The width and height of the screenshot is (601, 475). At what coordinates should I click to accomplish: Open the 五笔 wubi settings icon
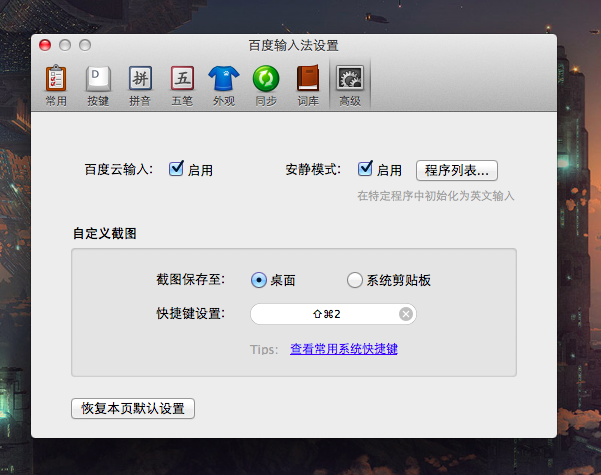click(182, 85)
